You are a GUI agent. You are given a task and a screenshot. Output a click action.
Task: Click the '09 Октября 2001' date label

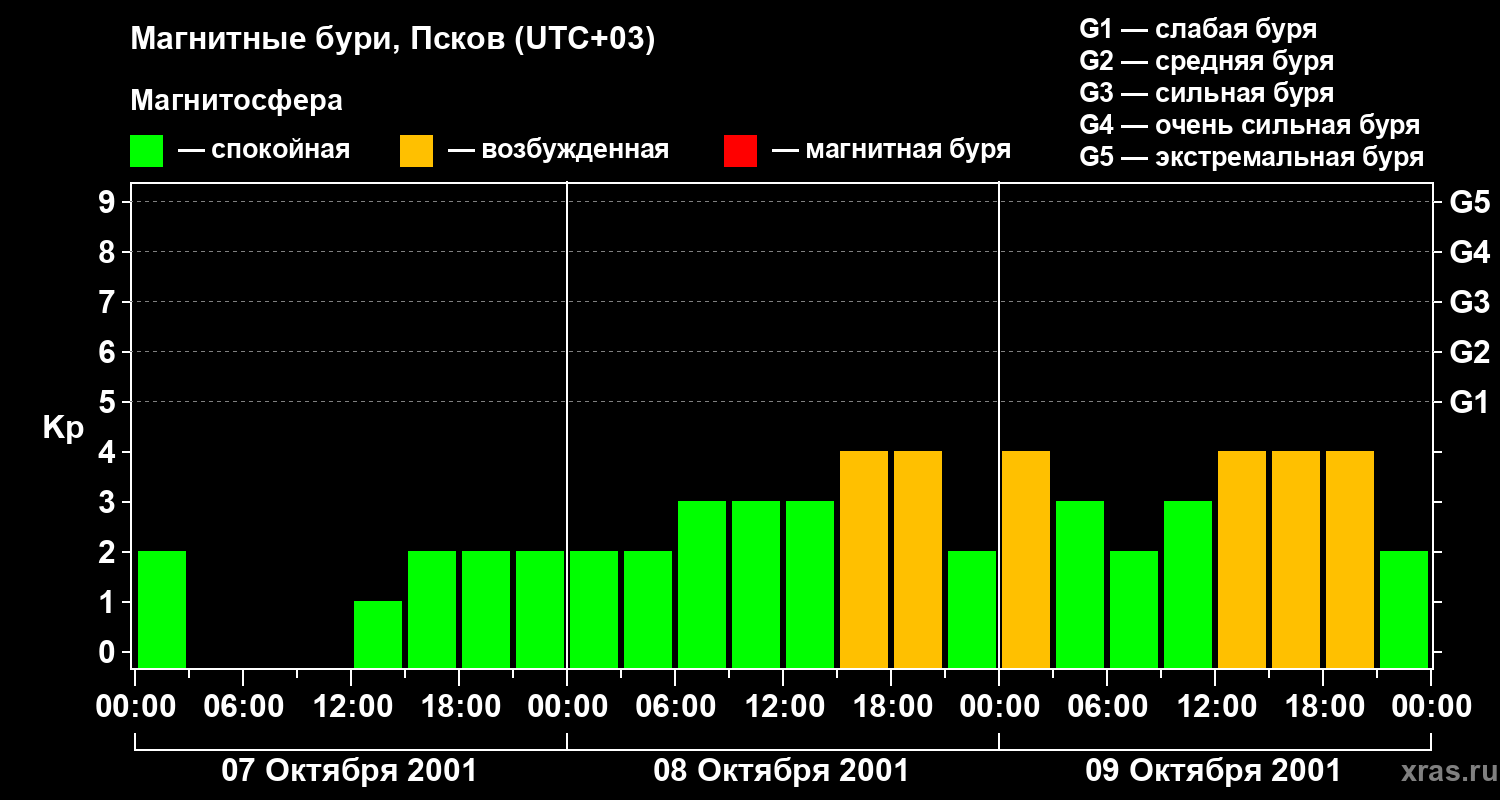pyautogui.click(x=1213, y=771)
